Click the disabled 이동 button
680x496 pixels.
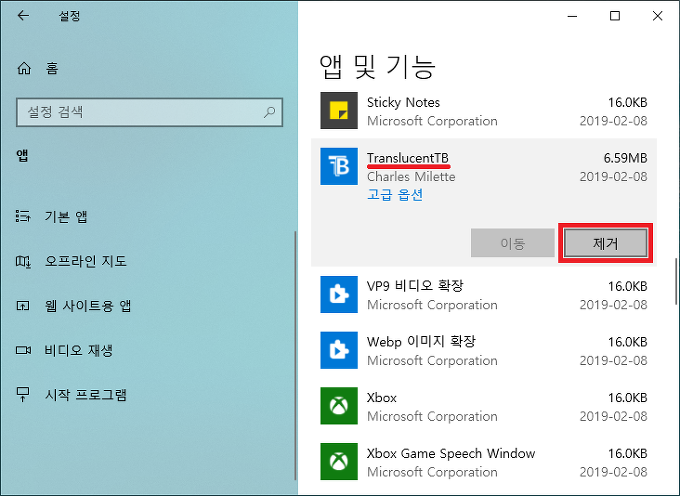[513, 243]
